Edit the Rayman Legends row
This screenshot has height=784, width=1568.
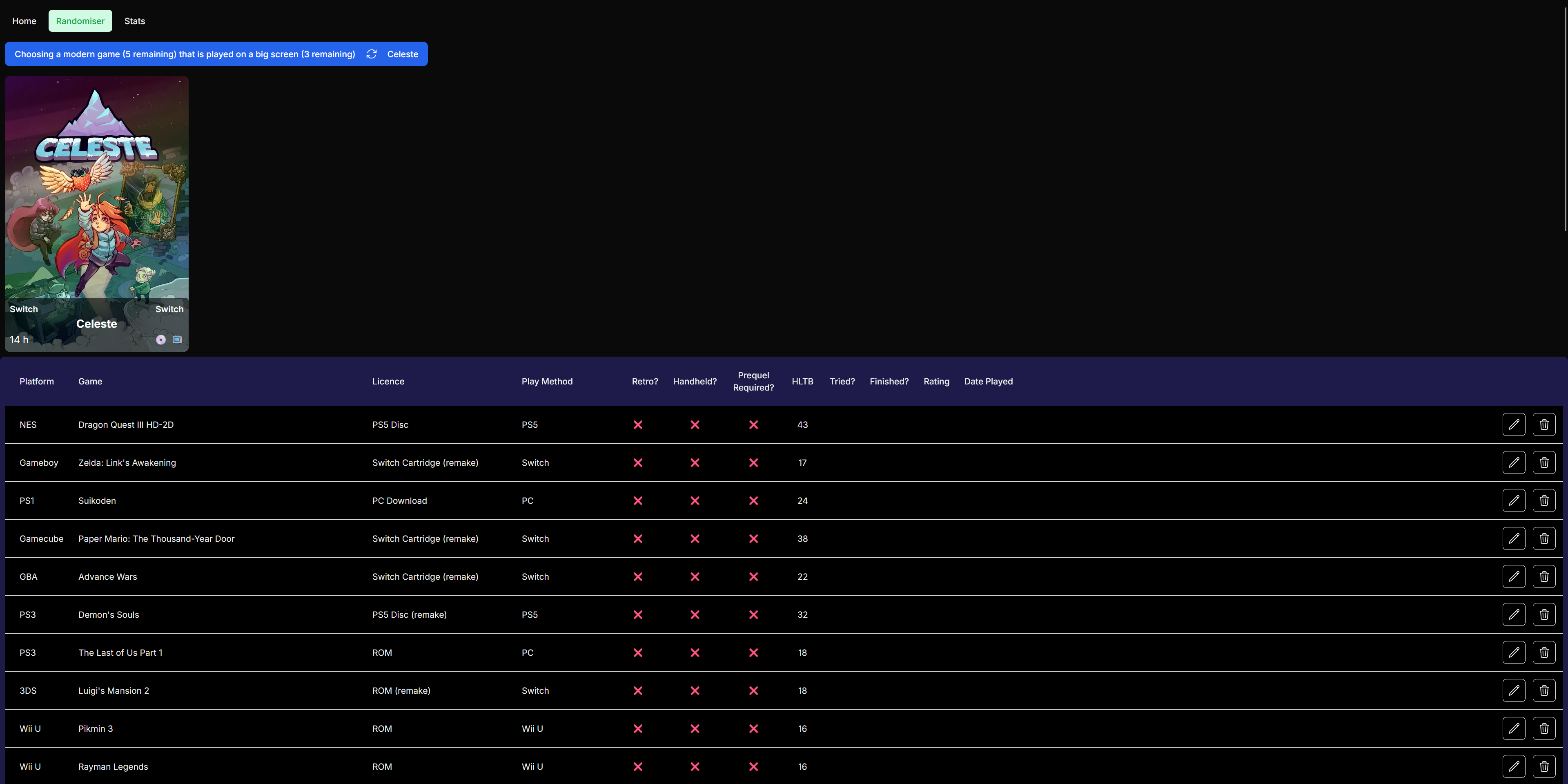pyautogui.click(x=1514, y=766)
